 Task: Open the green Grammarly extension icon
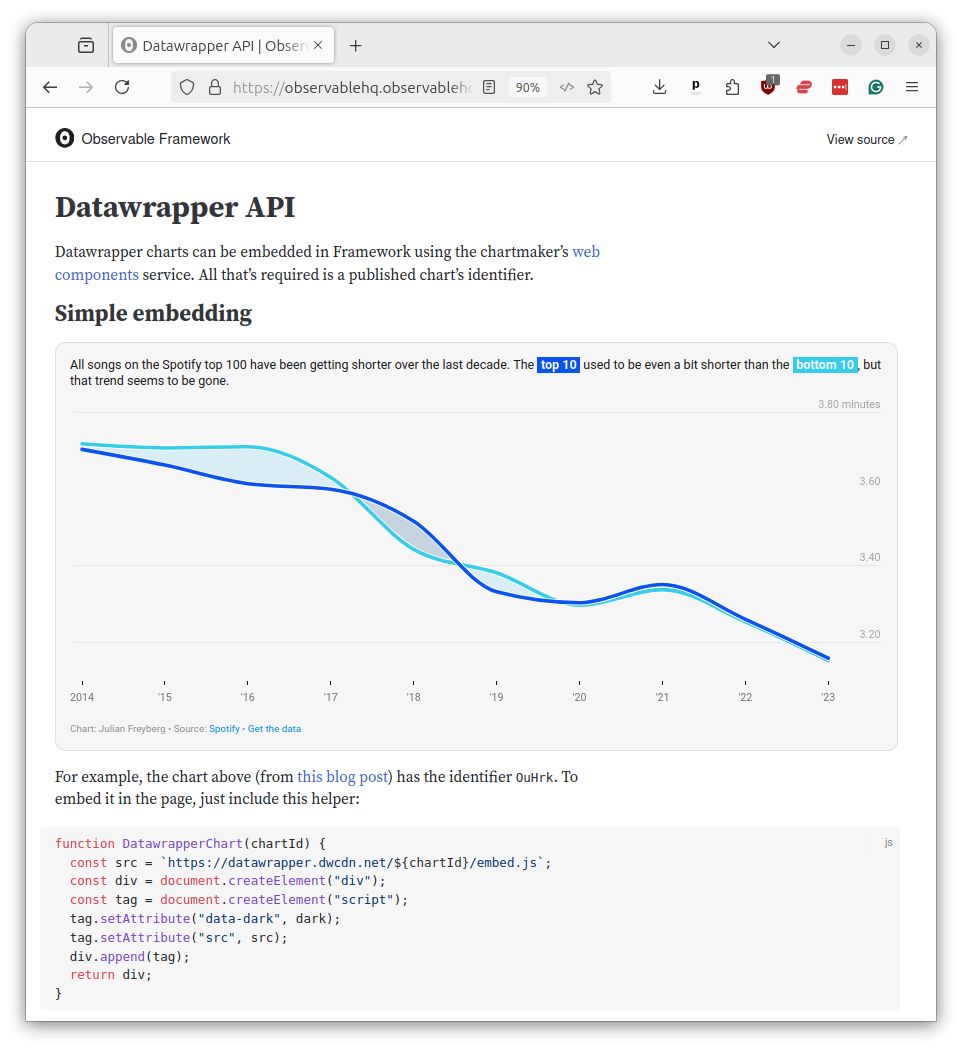tap(876, 87)
